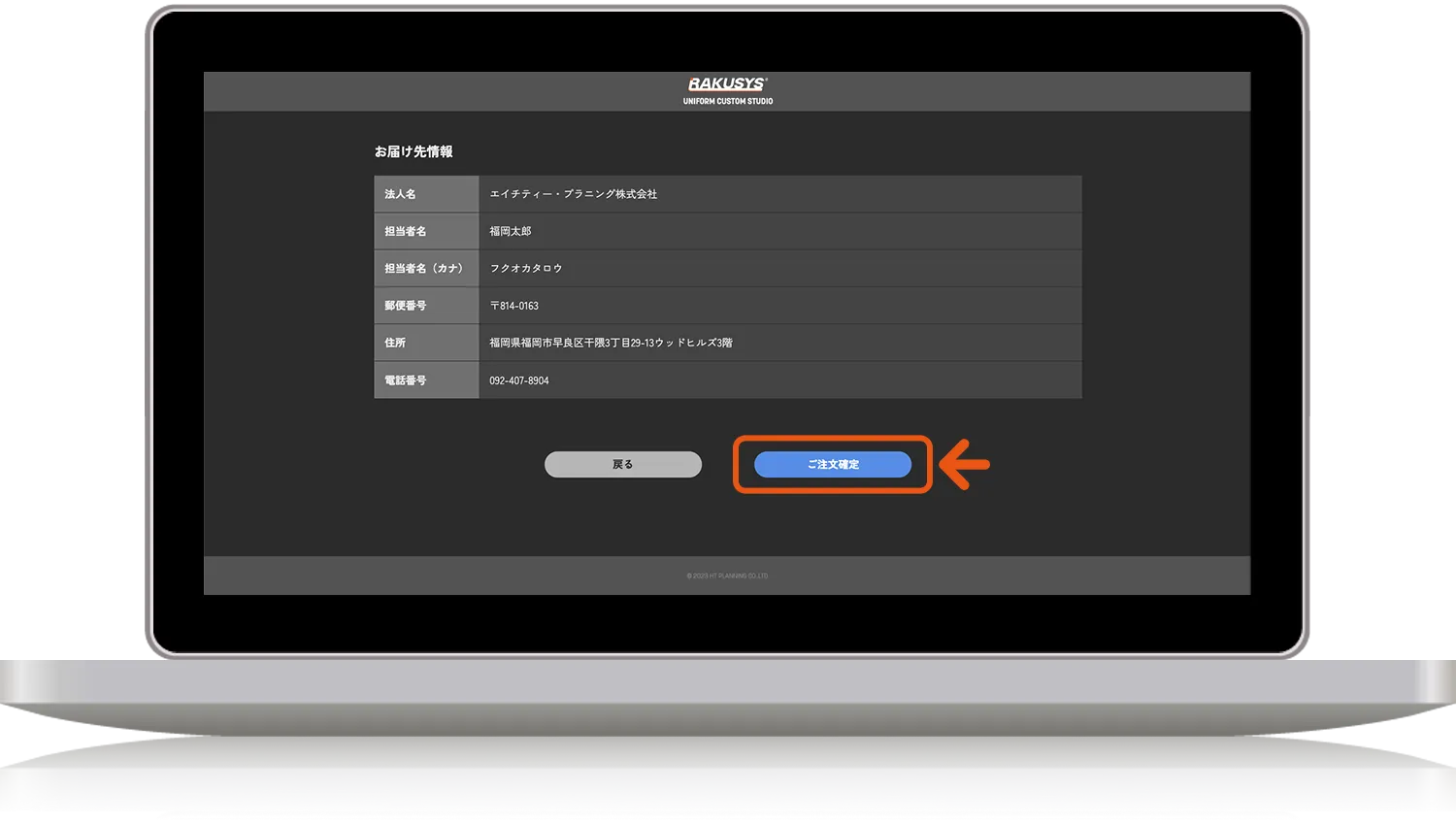Click the 郵便番号 row label
This screenshot has width=1456, height=825.
click(405, 306)
